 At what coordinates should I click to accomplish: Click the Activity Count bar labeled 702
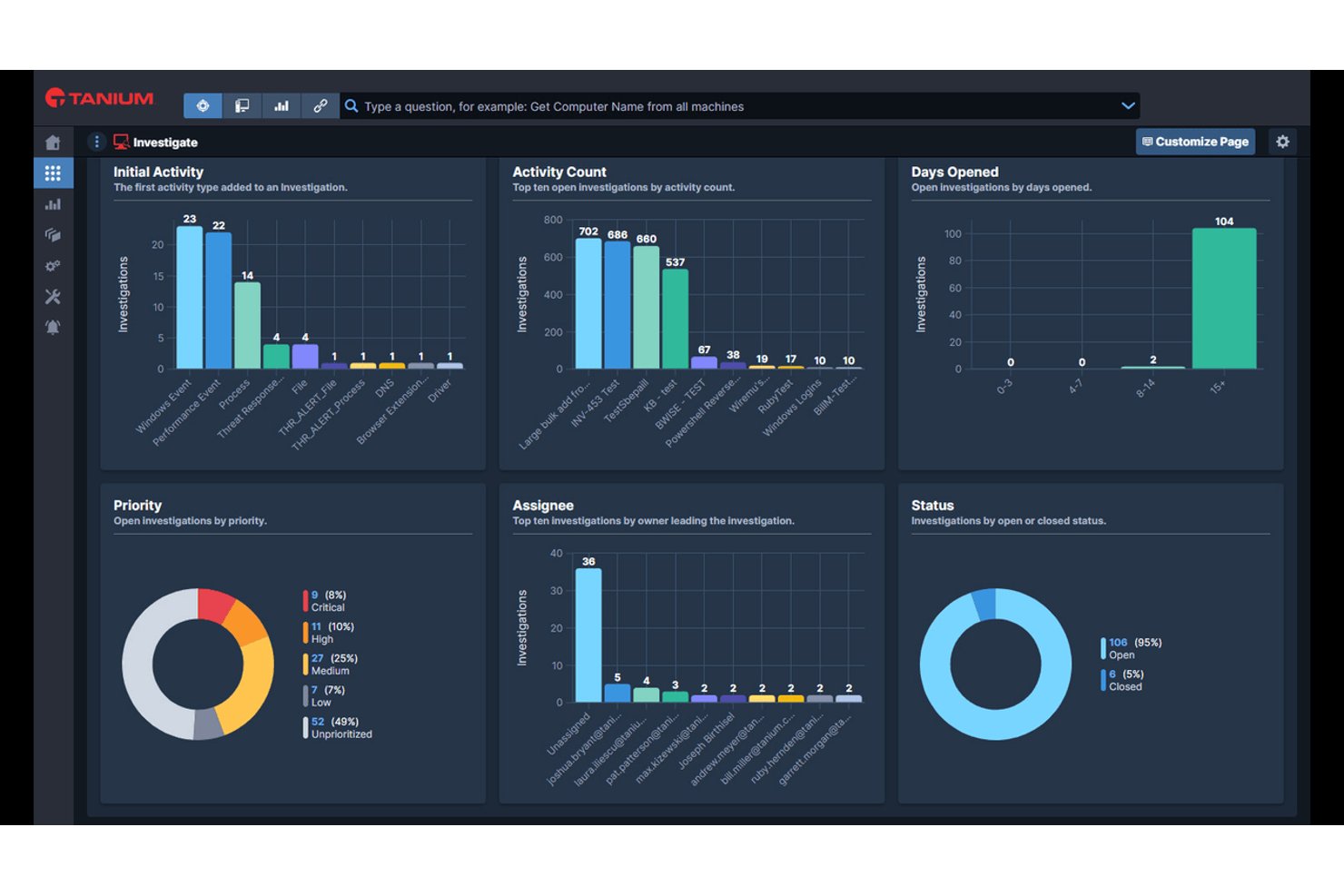[x=588, y=303]
